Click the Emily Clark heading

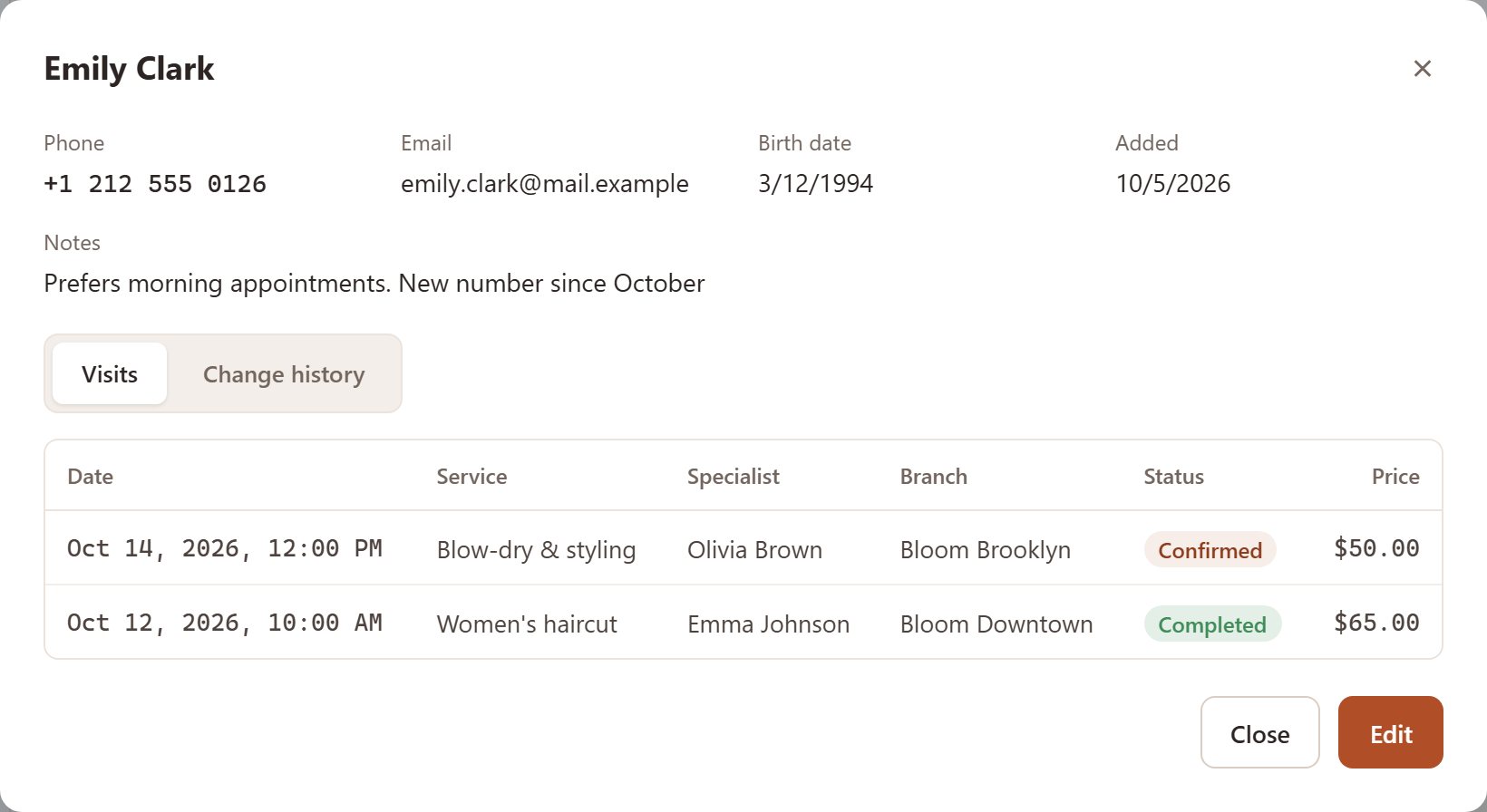tap(129, 69)
